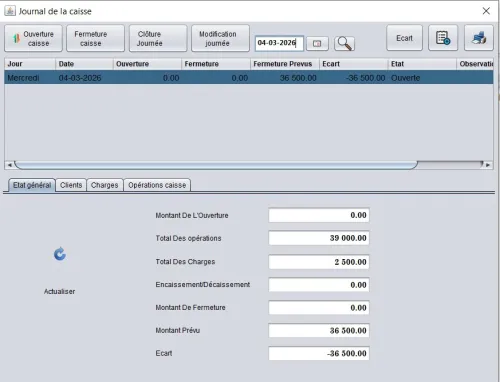Click the scrollbar right arrow
Viewport: 500px width, 382px height.
pos(488,165)
